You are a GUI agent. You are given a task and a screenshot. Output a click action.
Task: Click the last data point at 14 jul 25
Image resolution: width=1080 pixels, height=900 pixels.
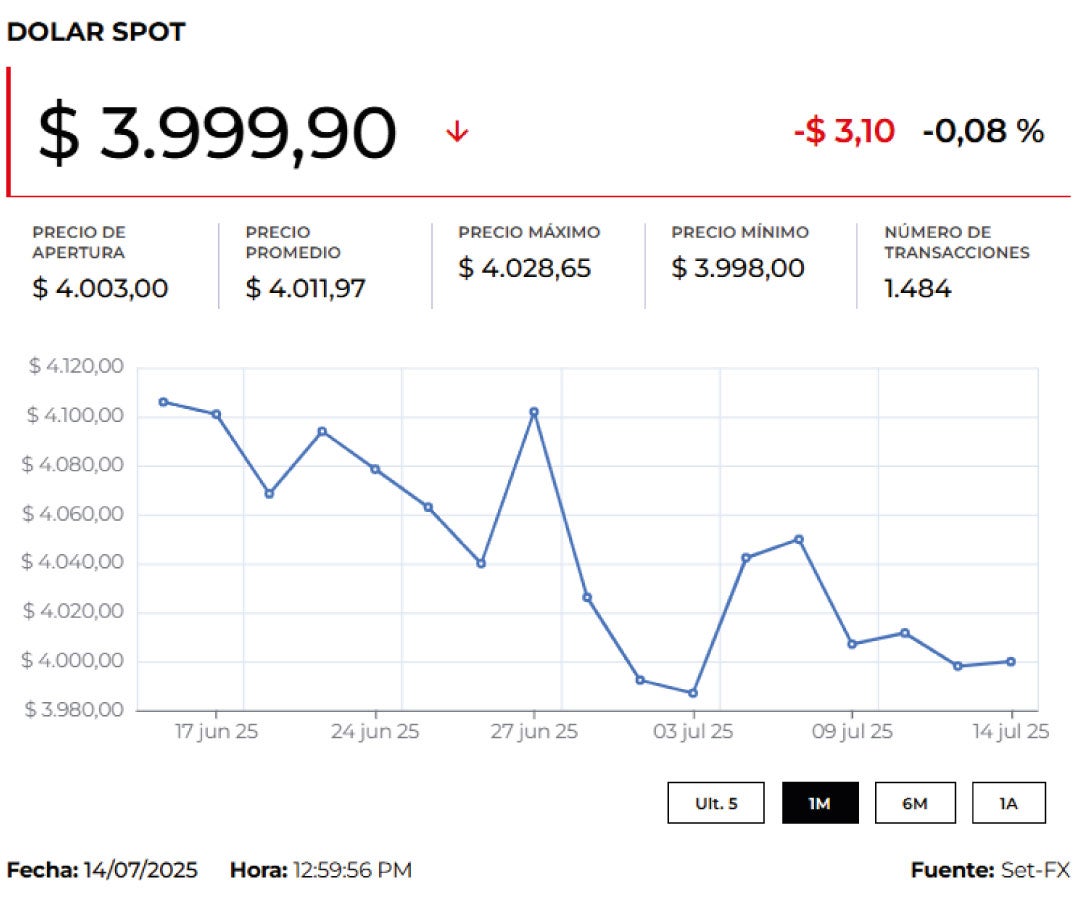[x=1011, y=661]
